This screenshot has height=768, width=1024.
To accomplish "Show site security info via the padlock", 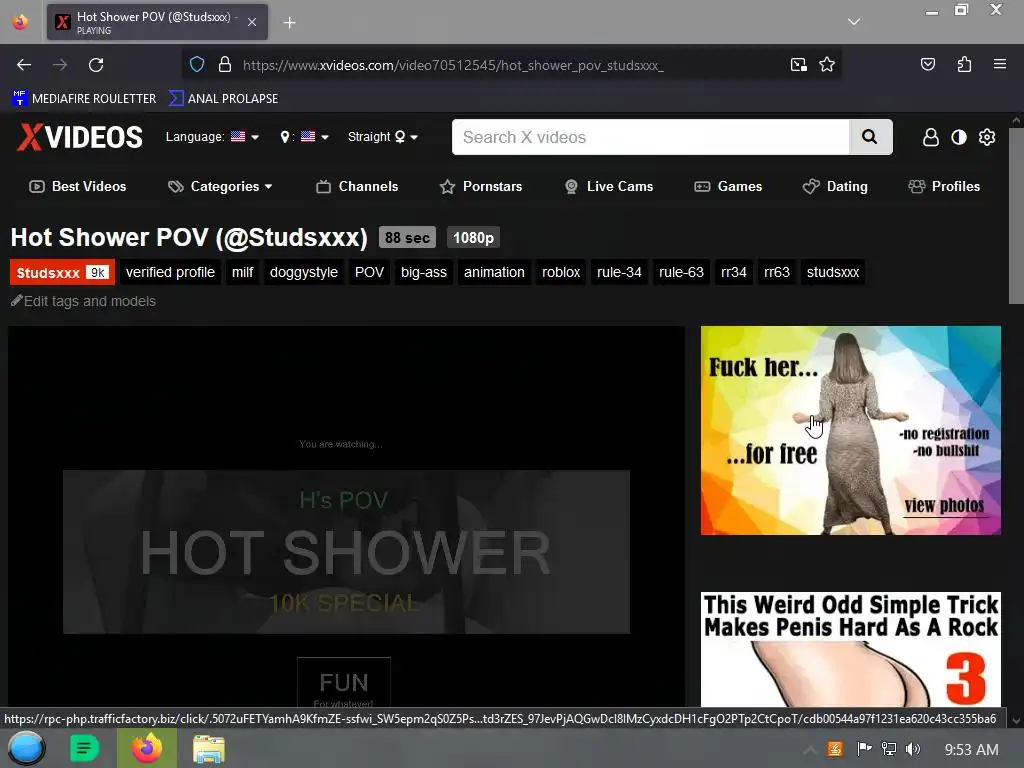I will [x=225, y=64].
